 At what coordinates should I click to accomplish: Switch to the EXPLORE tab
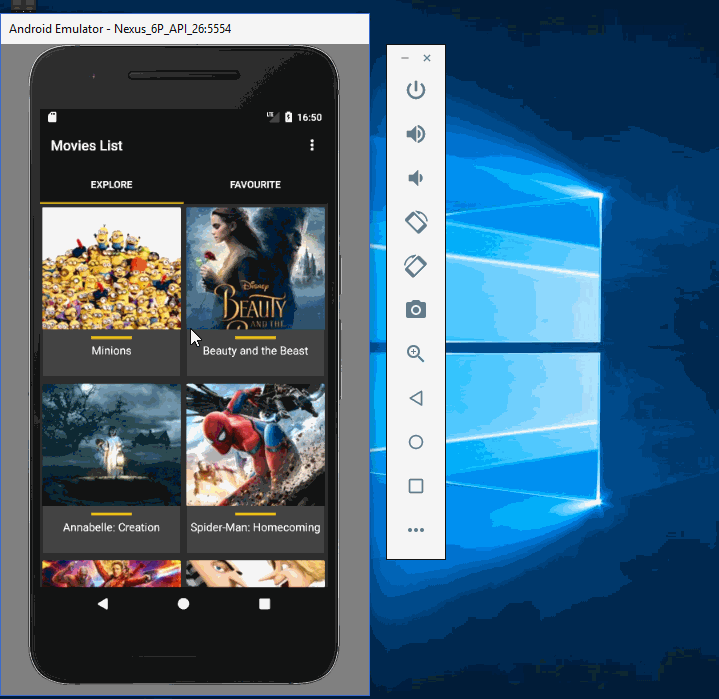(111, 184)
